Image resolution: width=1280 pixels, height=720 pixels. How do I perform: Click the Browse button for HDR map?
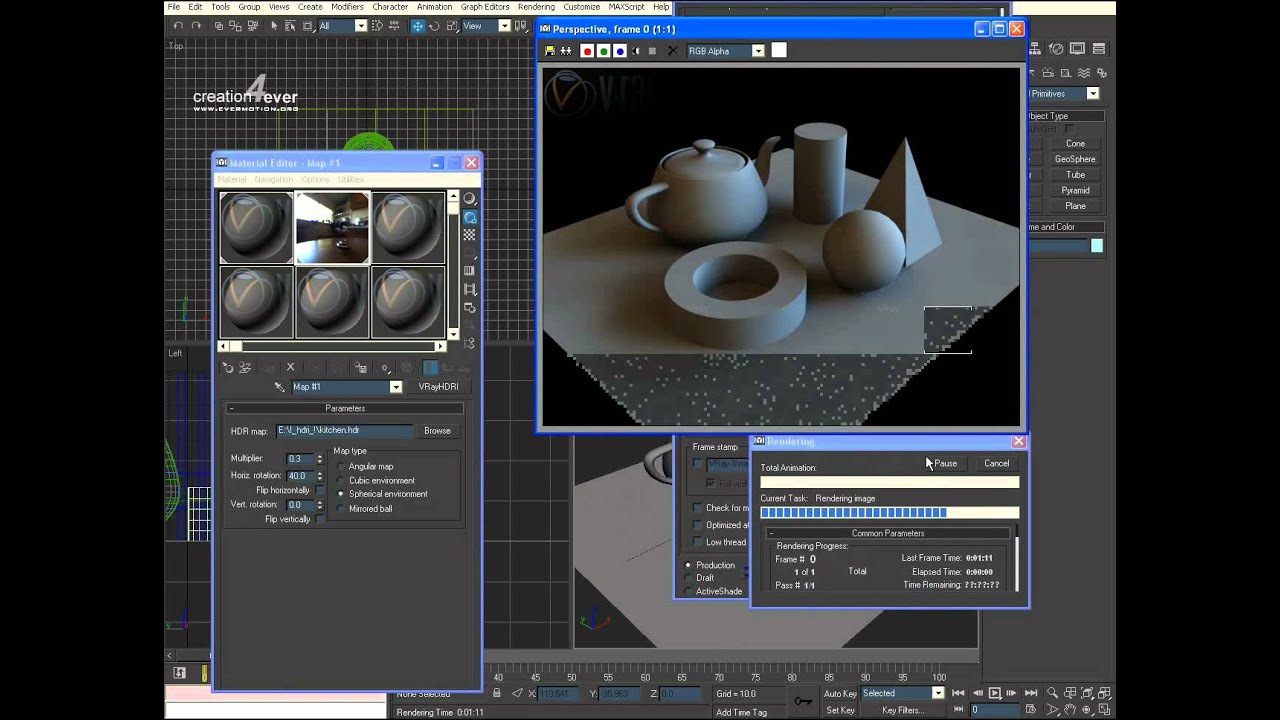click(x=437, y=431)
